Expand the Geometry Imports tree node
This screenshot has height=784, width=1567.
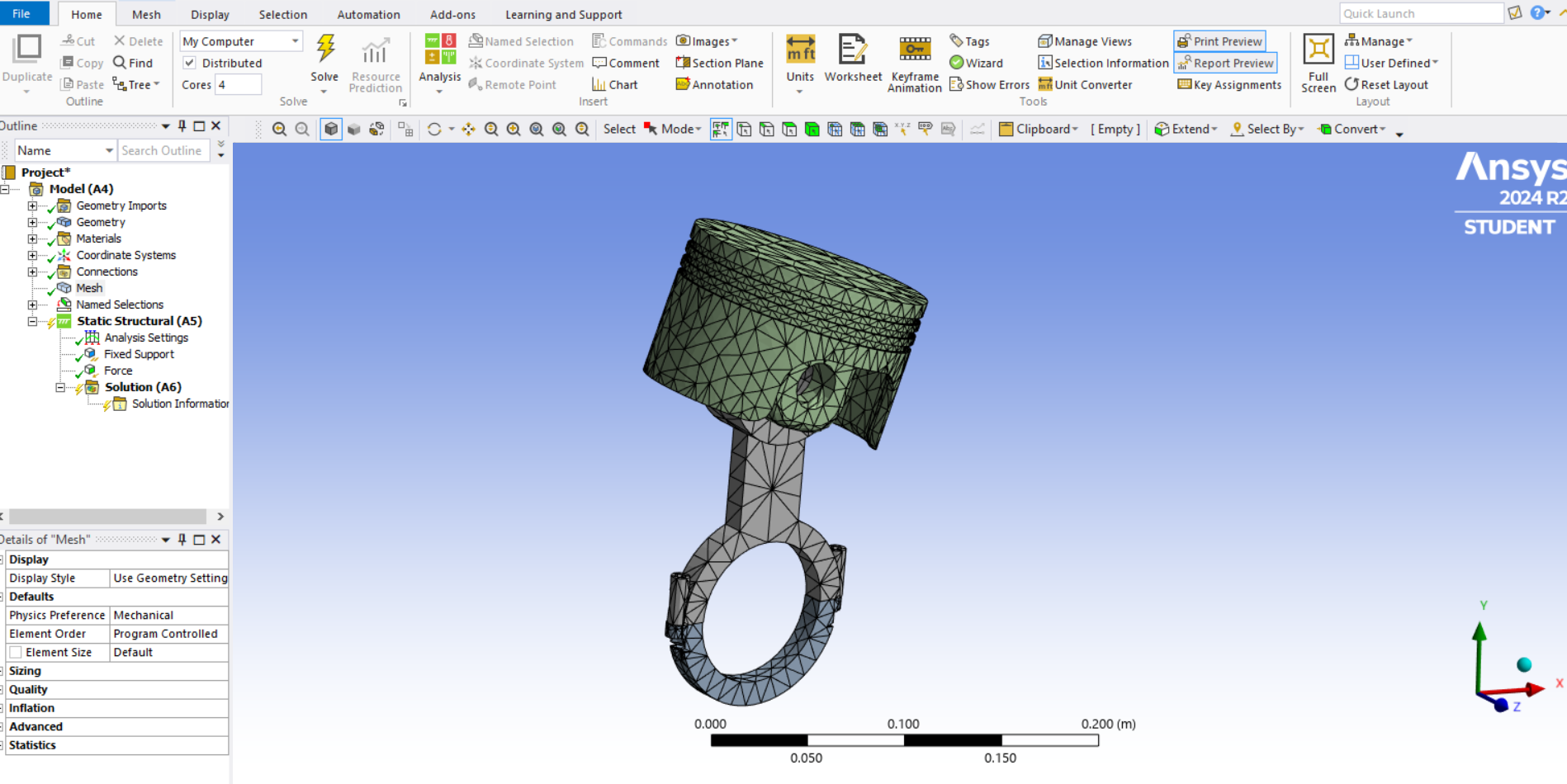tap(32, 206)
